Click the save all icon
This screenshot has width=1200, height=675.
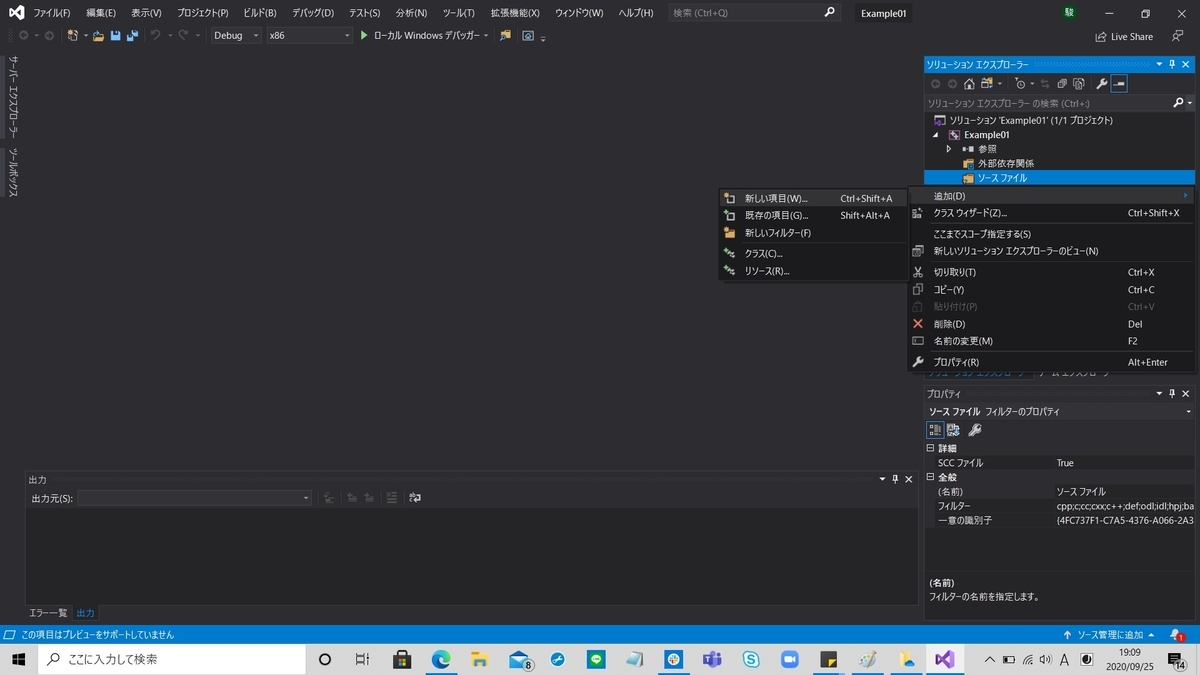132,35
